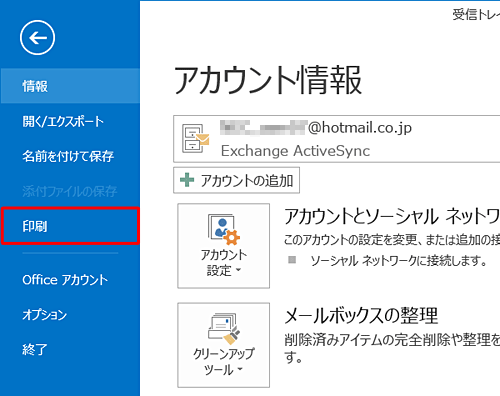Click the cleanup tools broom icon
The height and width of the screenshot is (396, 500).
pos(224,328)
